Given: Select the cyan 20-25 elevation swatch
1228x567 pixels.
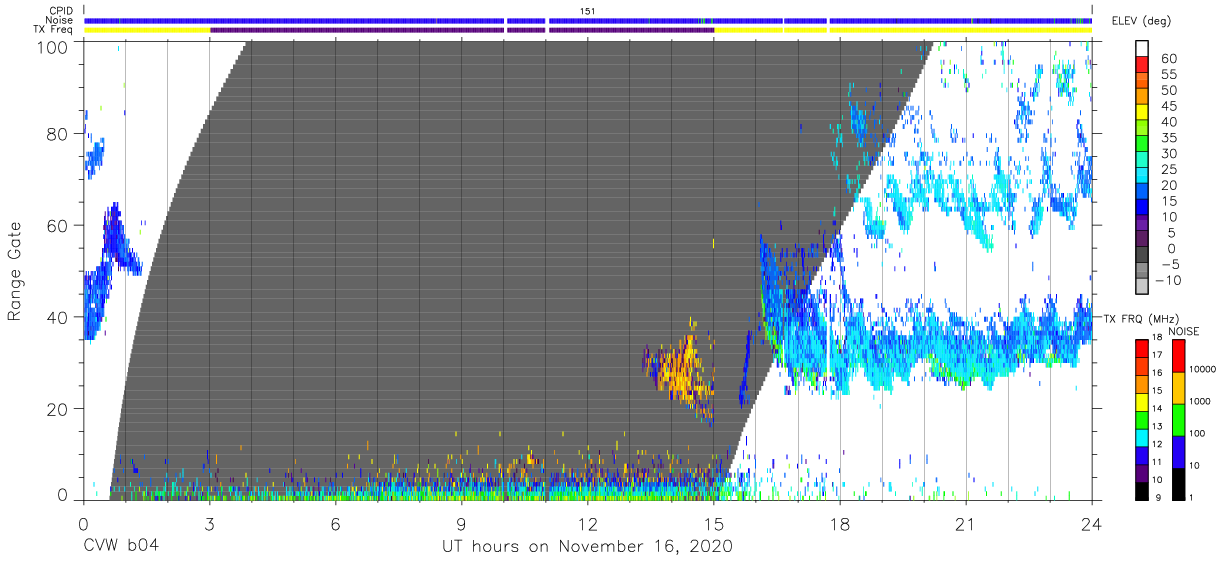Looking at the screenshot, I should [x=1143, y=177].
